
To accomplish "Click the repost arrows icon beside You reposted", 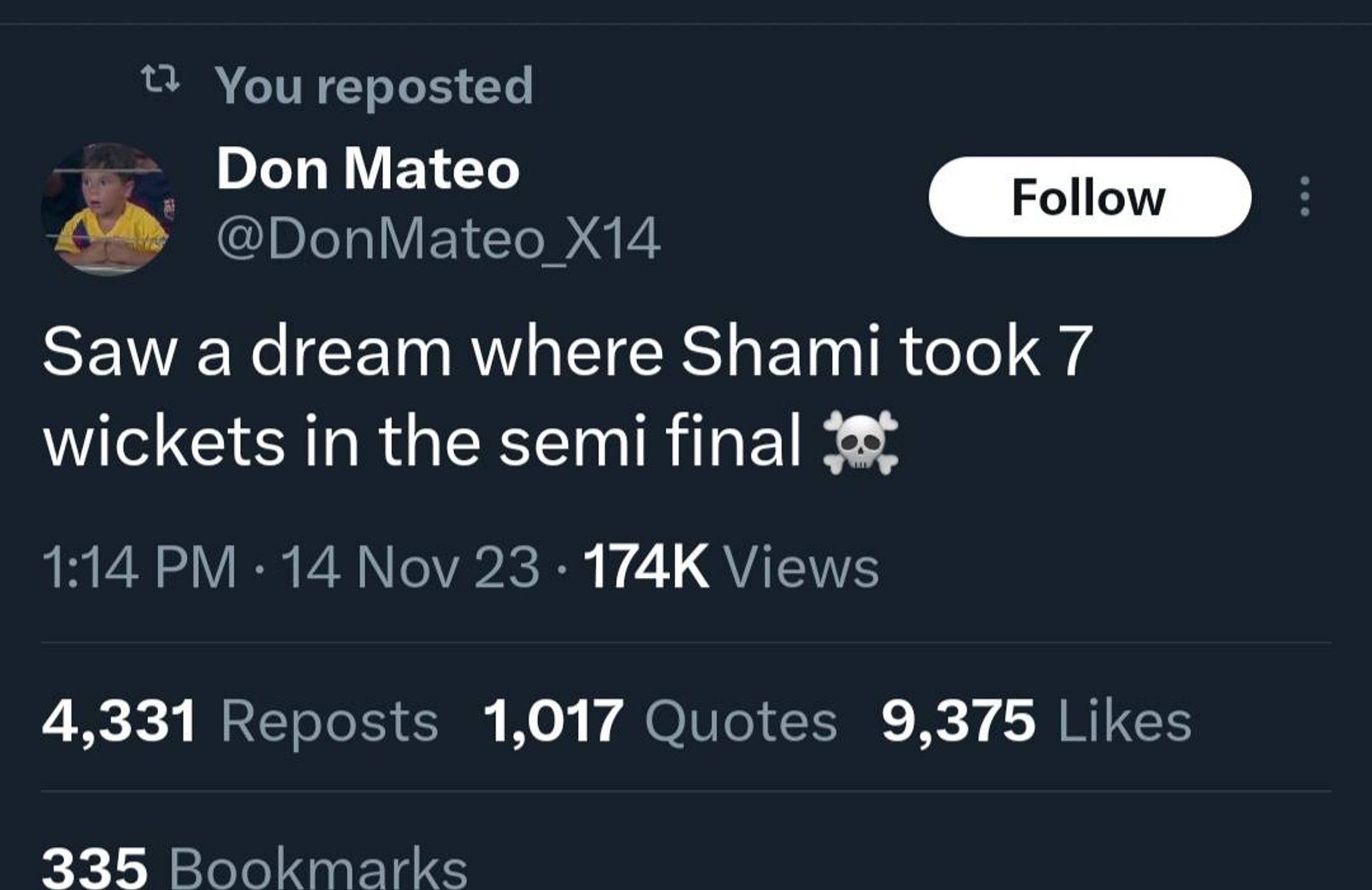I will click(x=163, y=80).
